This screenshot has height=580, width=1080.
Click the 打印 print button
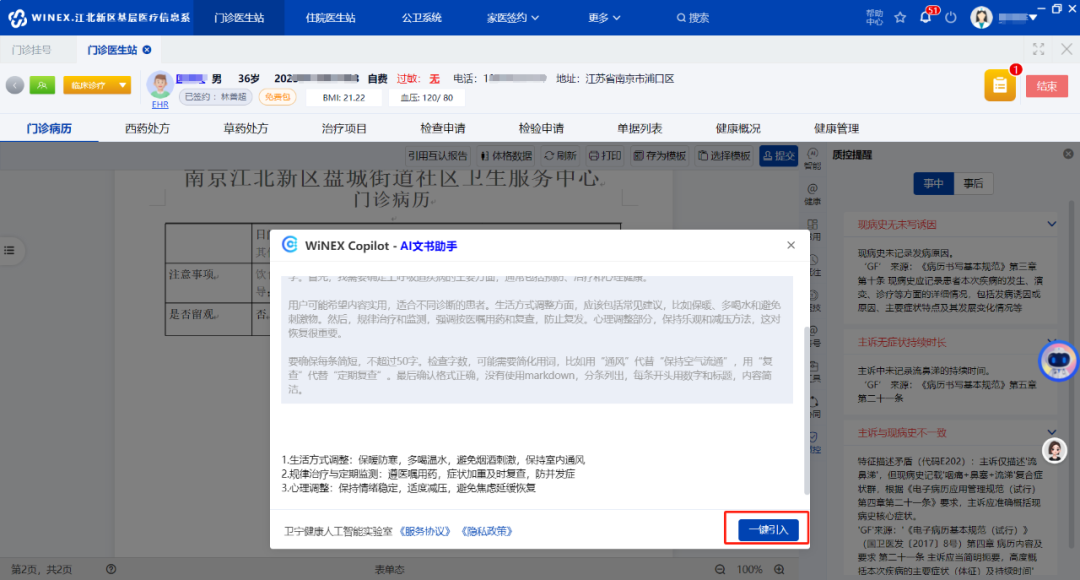tap(605, 156)
